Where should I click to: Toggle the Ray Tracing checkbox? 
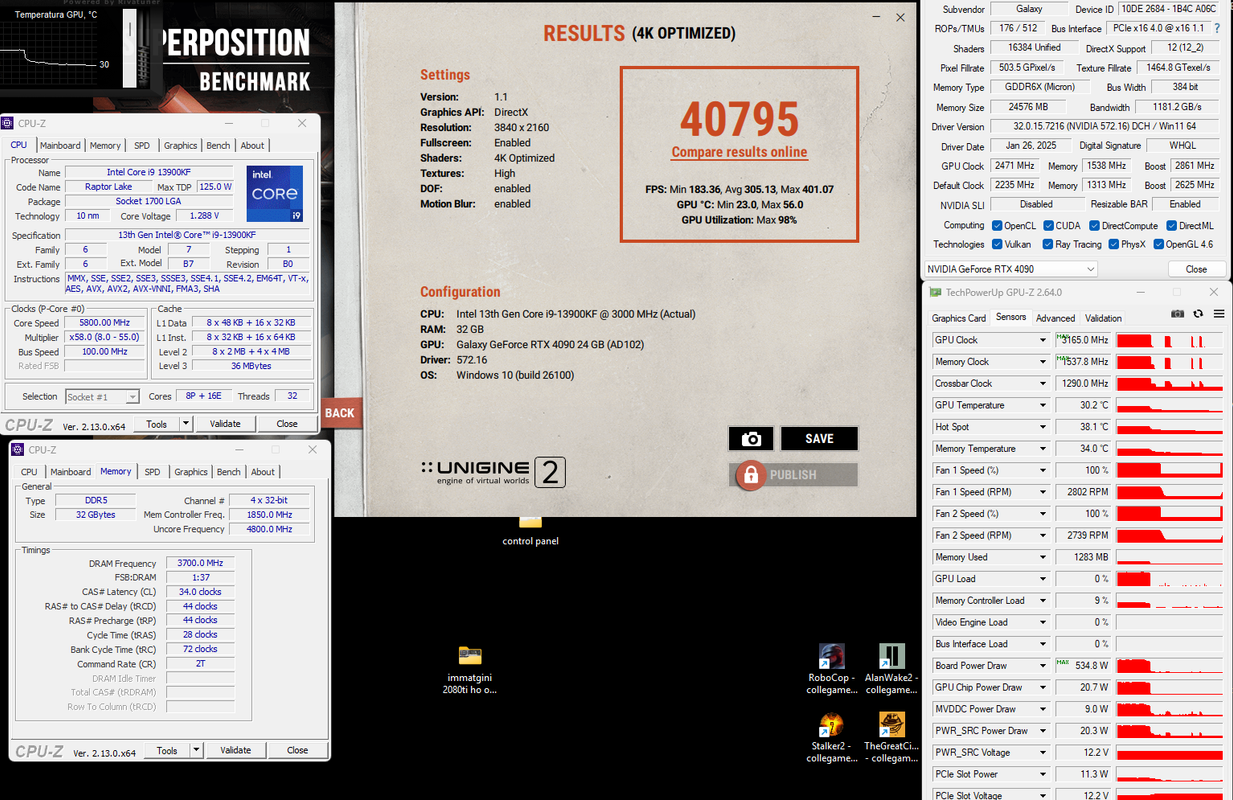1048,244
